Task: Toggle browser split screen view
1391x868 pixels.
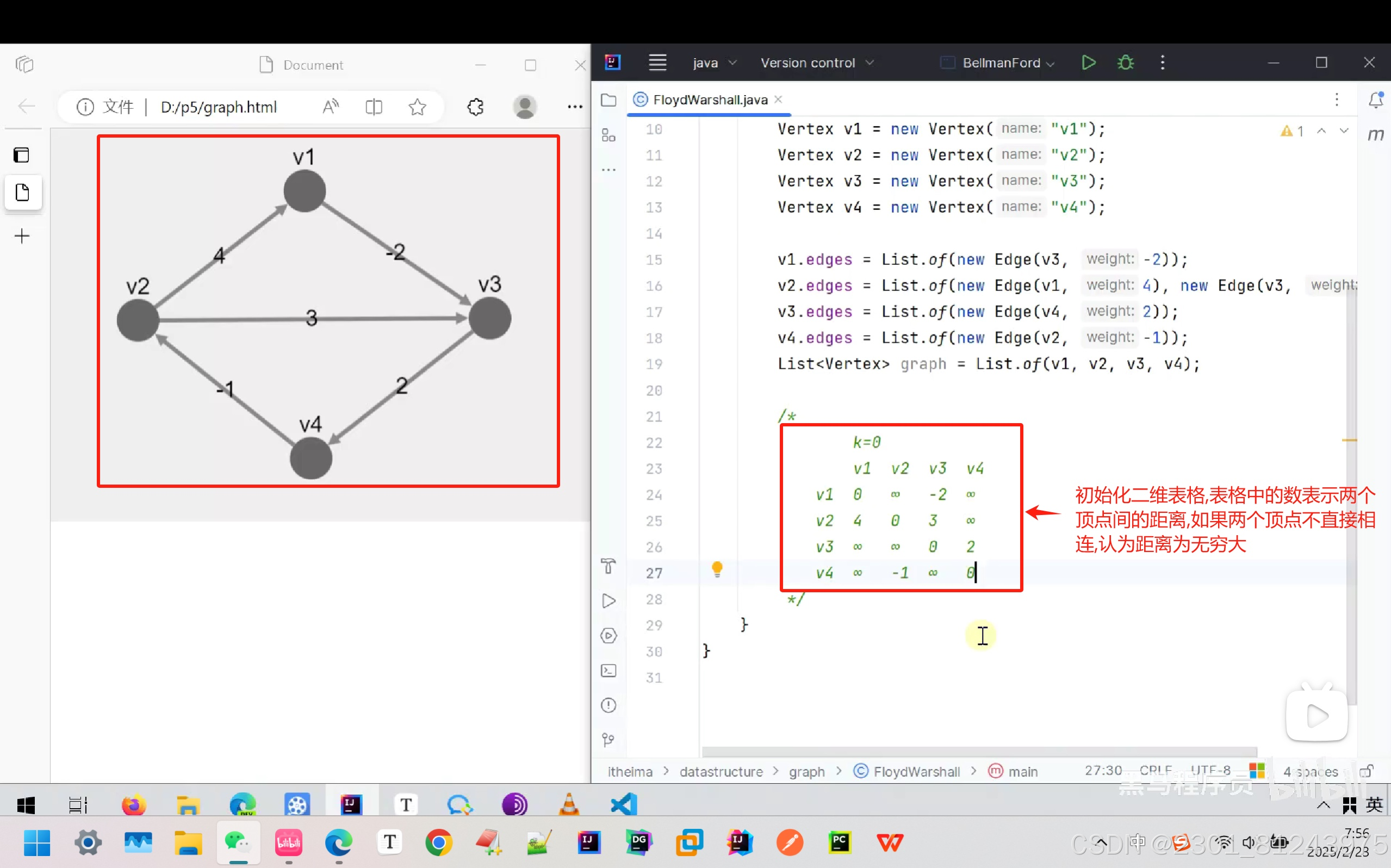Action: 374,107
